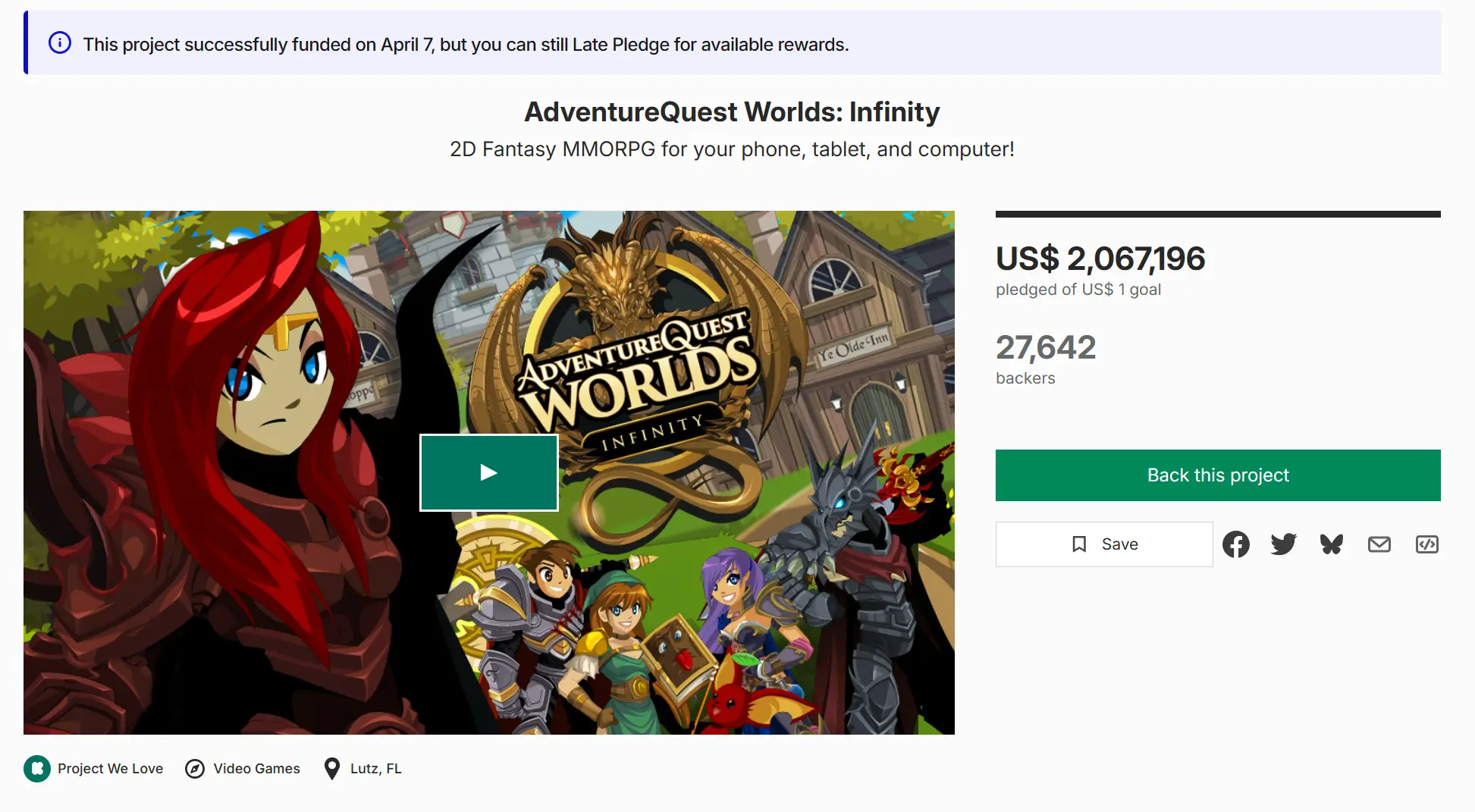Screen dimensions: 1475x812
Task: Click the AdventureQuest Worlds: Infinity title
Action: tap(732, 111)
